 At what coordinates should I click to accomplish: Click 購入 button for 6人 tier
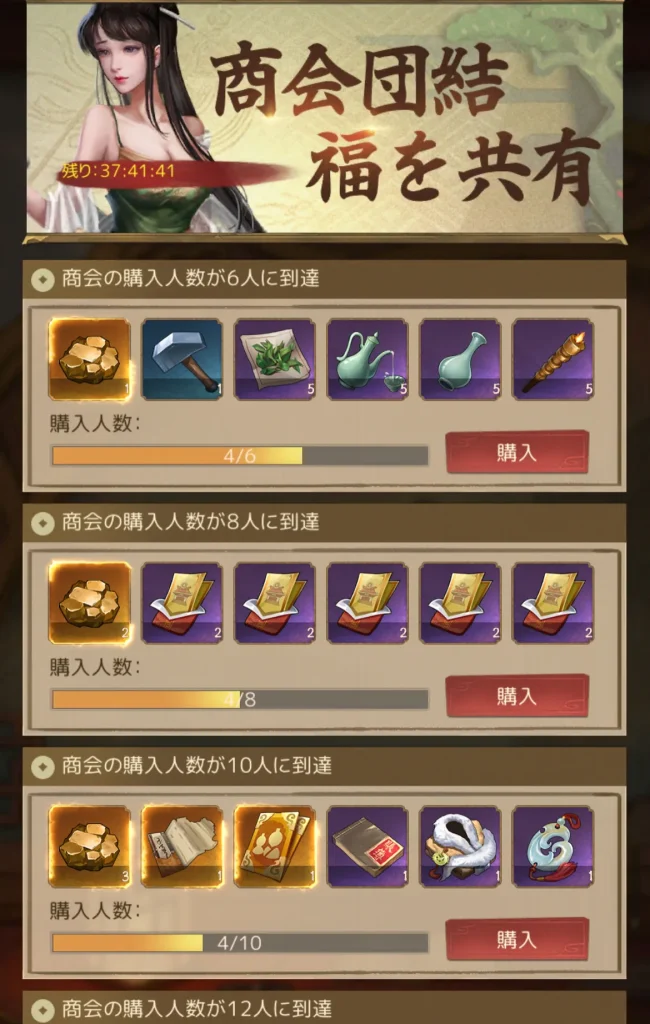point(517,452)
